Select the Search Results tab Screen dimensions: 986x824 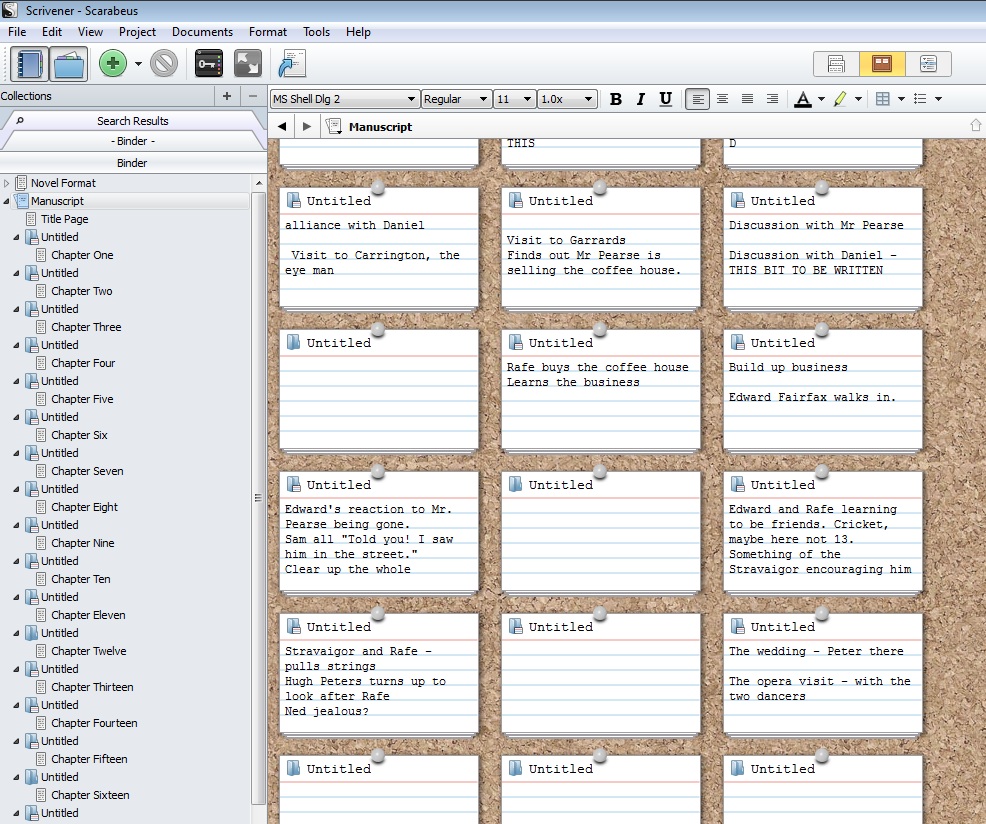[x=132, y=121]
